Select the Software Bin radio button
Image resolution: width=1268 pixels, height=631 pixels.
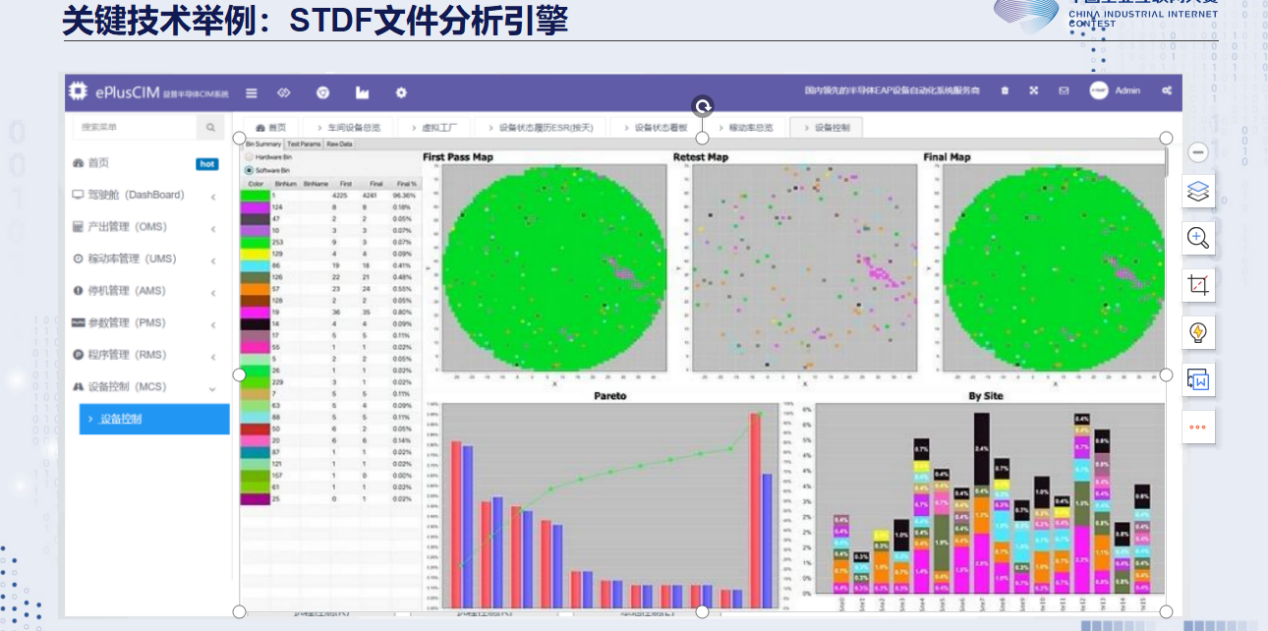(x=249, y=170)
